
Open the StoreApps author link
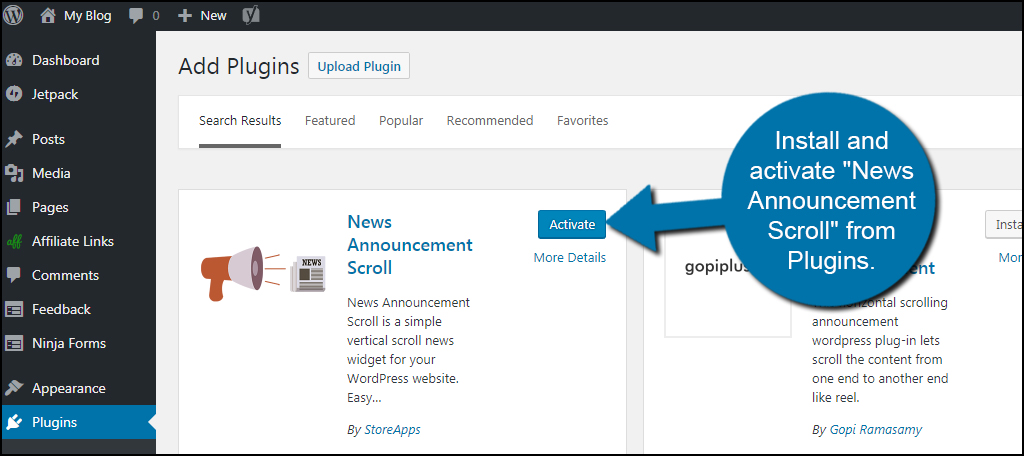(391, 430)
